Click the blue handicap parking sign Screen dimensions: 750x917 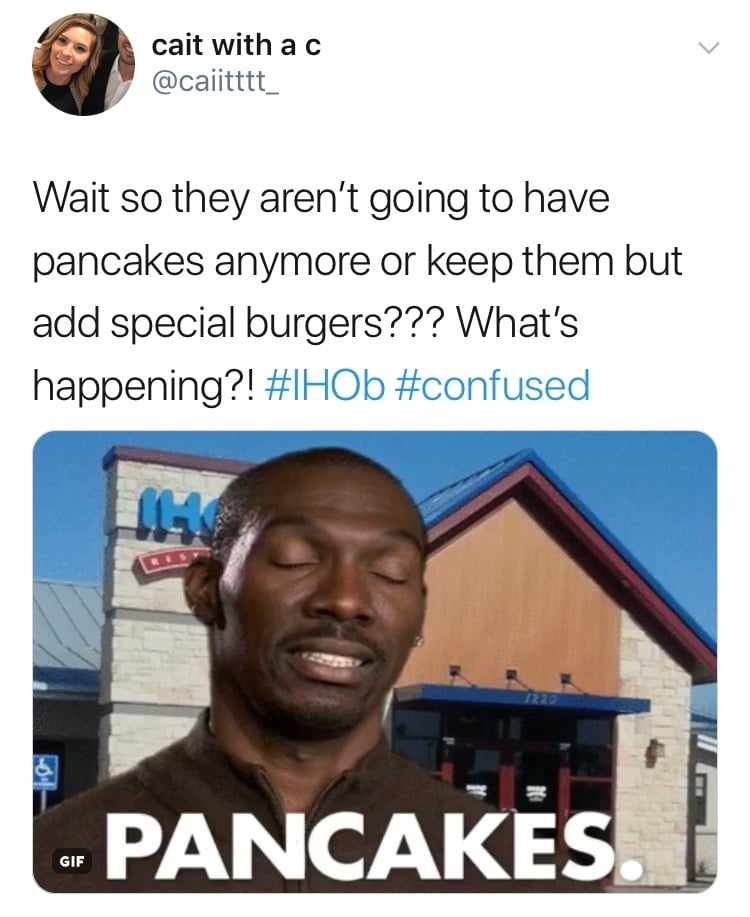click(45, 771)
